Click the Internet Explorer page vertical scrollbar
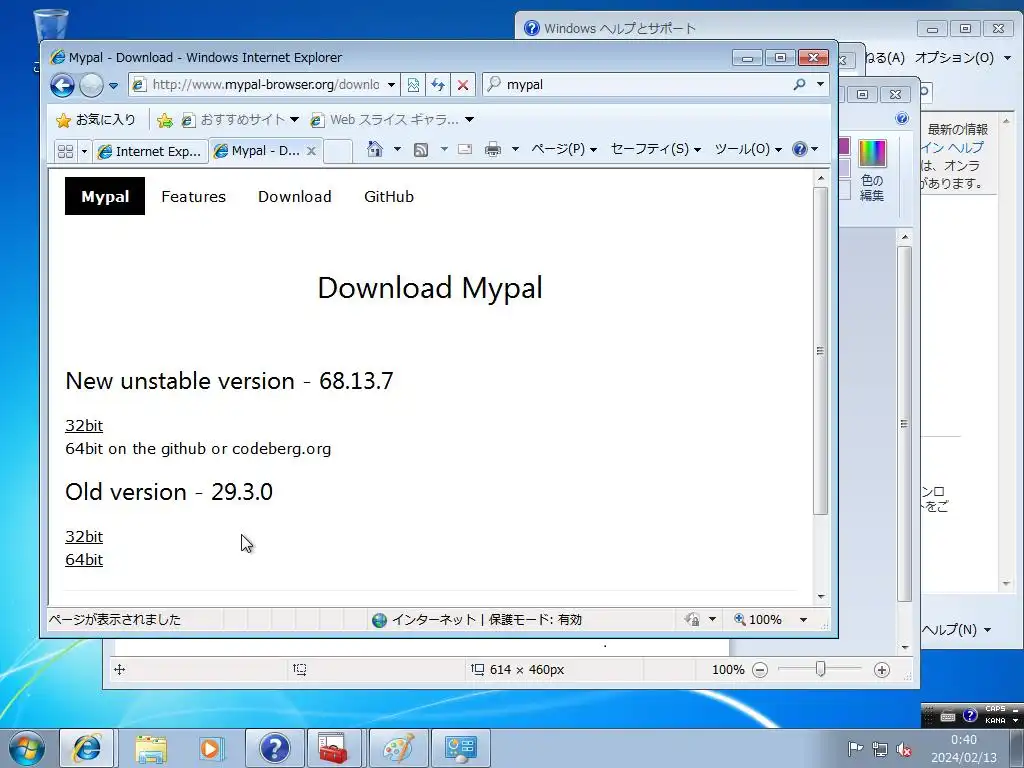This screenshot has width=1024, height=768. [x=821, y=351]
